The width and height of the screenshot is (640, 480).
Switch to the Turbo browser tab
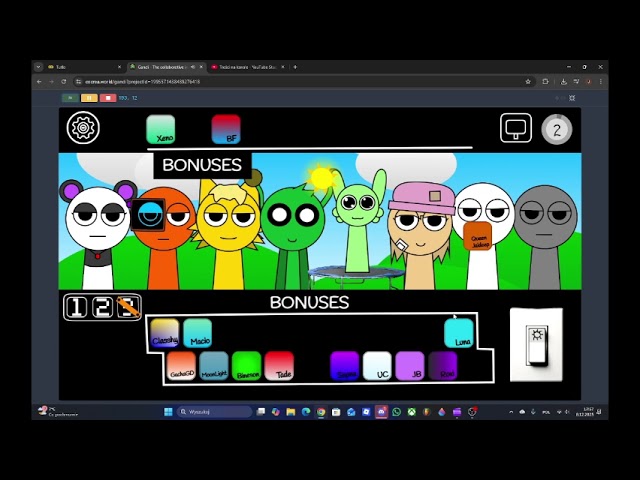(x=84, y=67)
